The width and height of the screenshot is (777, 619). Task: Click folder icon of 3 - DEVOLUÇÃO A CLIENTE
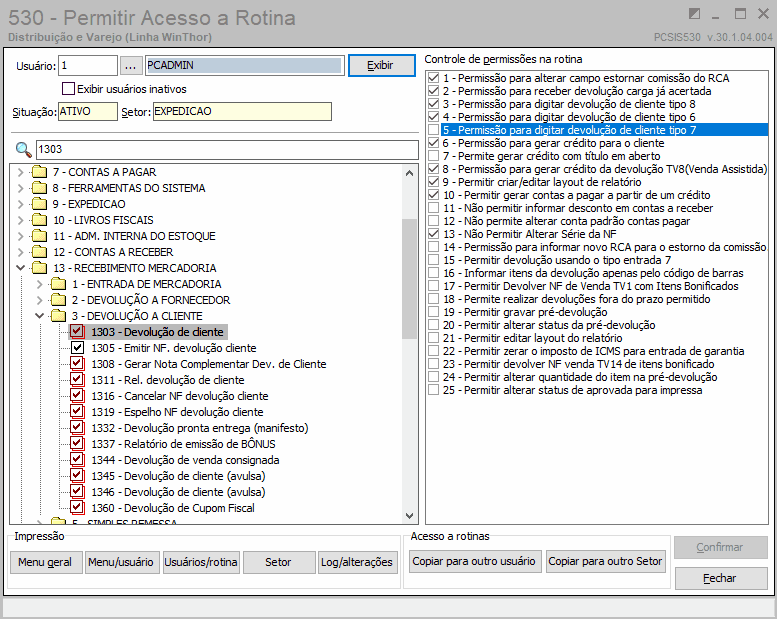point(58,316)
